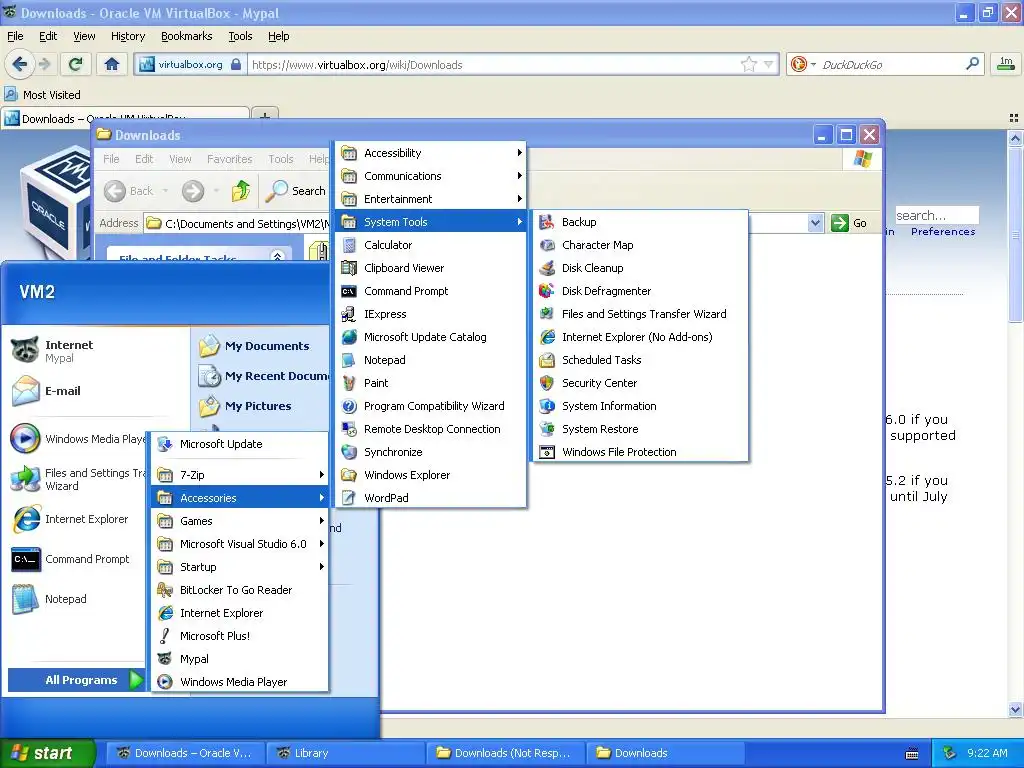Viewport: 1024px width, 768px height.
Task: Launch System Restore
Action: [x=640, y=429]
